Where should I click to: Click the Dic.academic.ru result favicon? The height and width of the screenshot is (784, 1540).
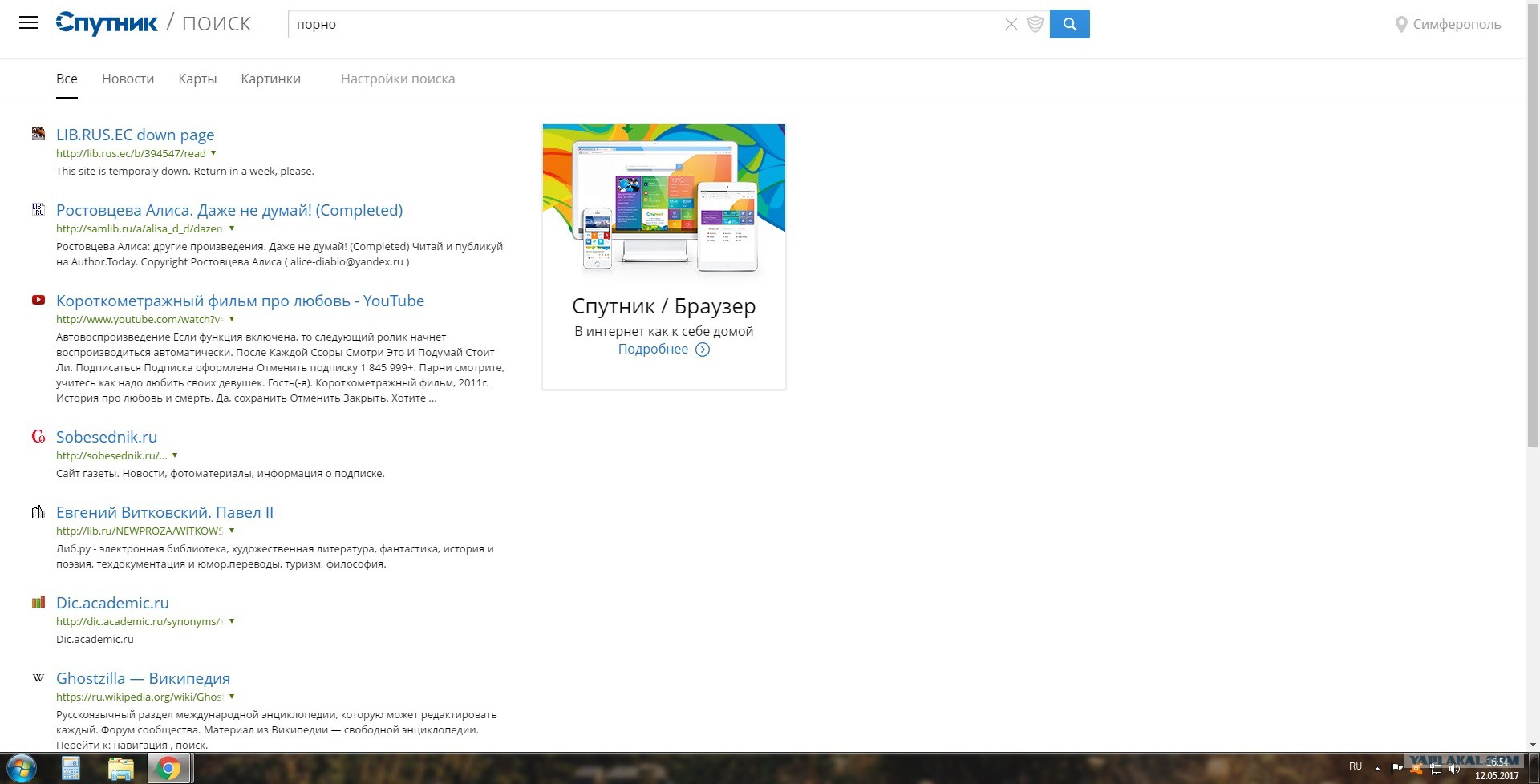[38, 602]
